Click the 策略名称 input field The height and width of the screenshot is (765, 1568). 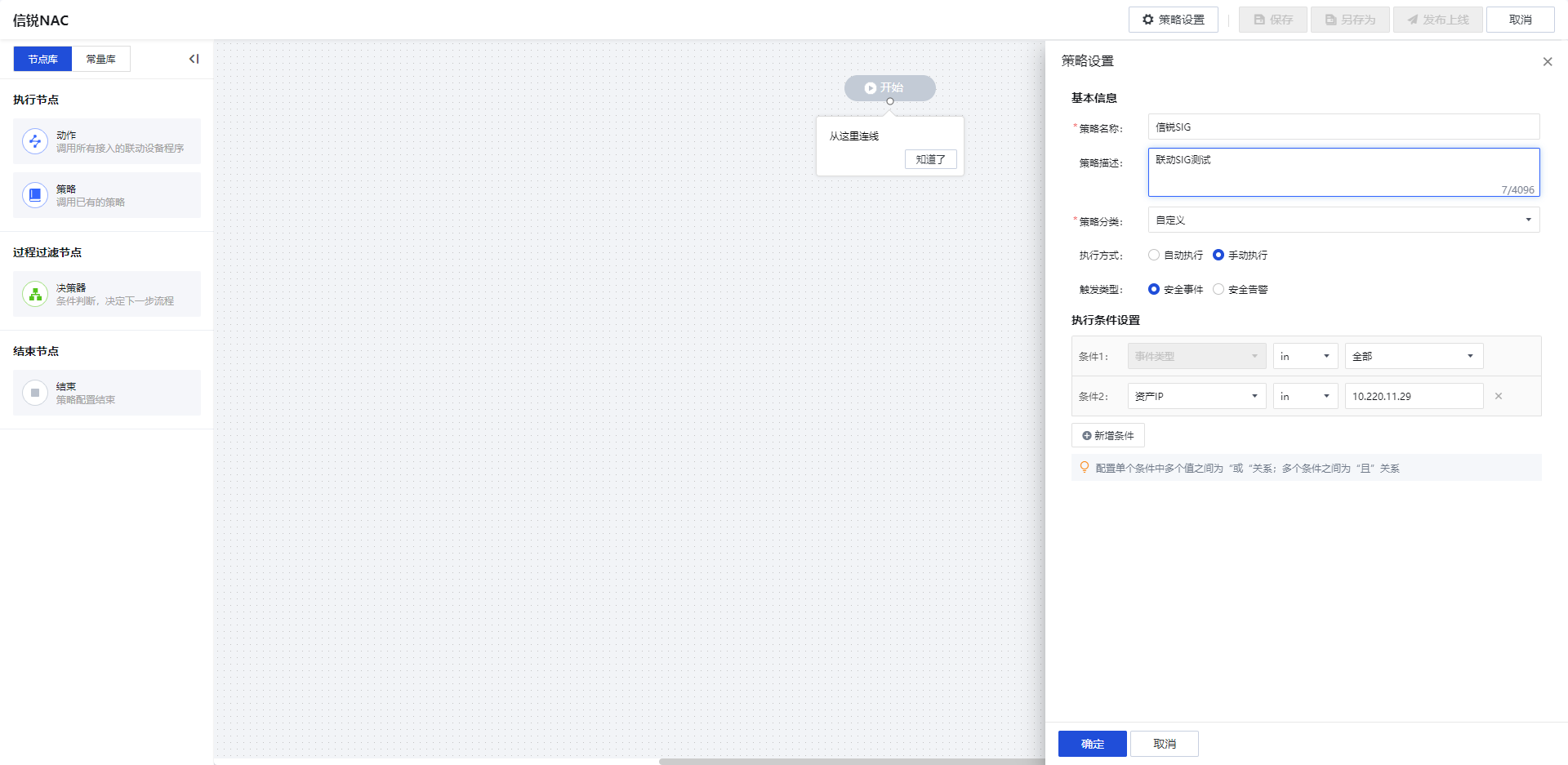pos(1343,127)
